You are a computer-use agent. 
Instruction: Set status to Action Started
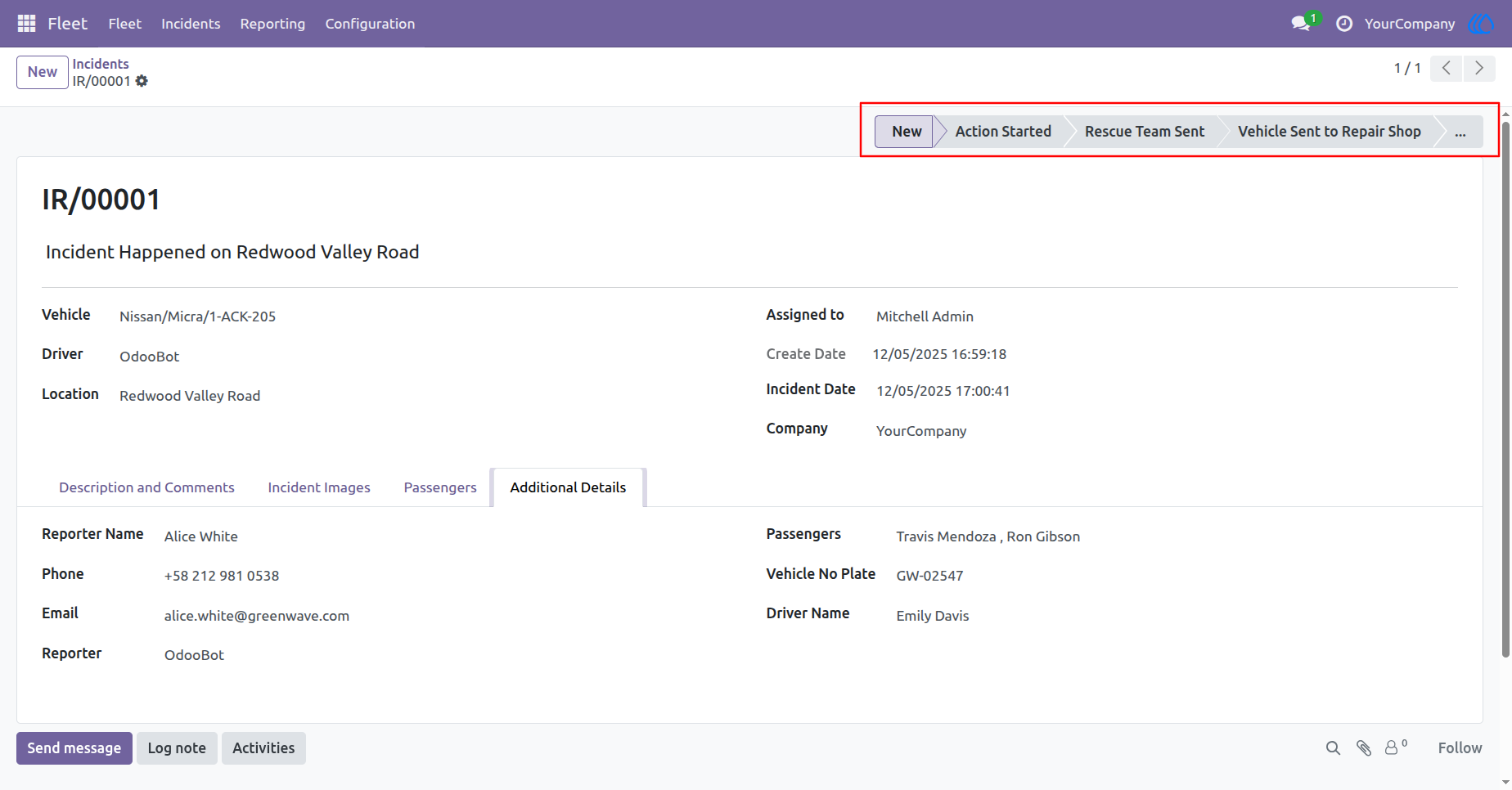pyautogui.click(x=1003, y=132)
